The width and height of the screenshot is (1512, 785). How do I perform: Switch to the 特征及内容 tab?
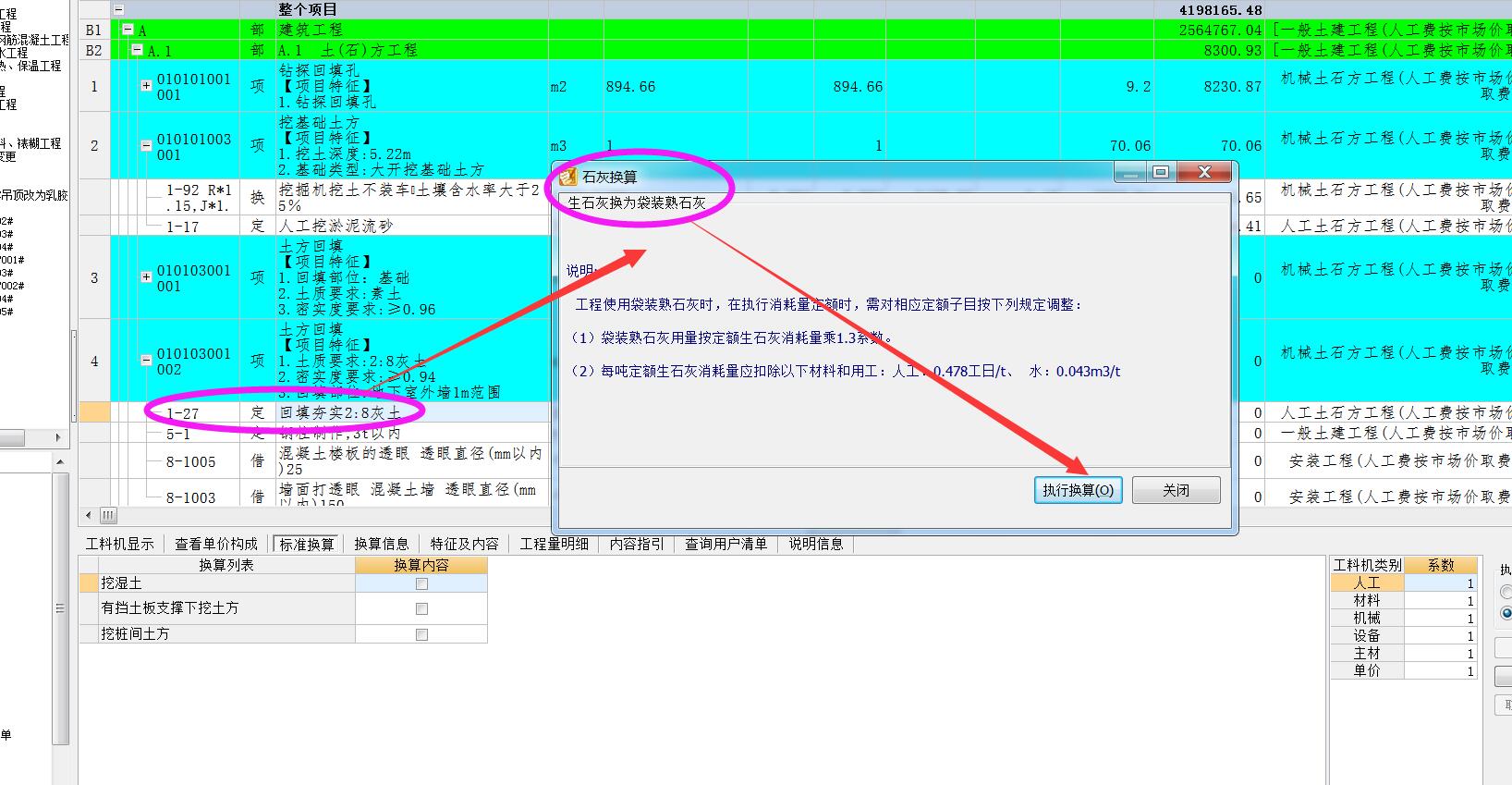pyautogui.click(x=464, y=544)
